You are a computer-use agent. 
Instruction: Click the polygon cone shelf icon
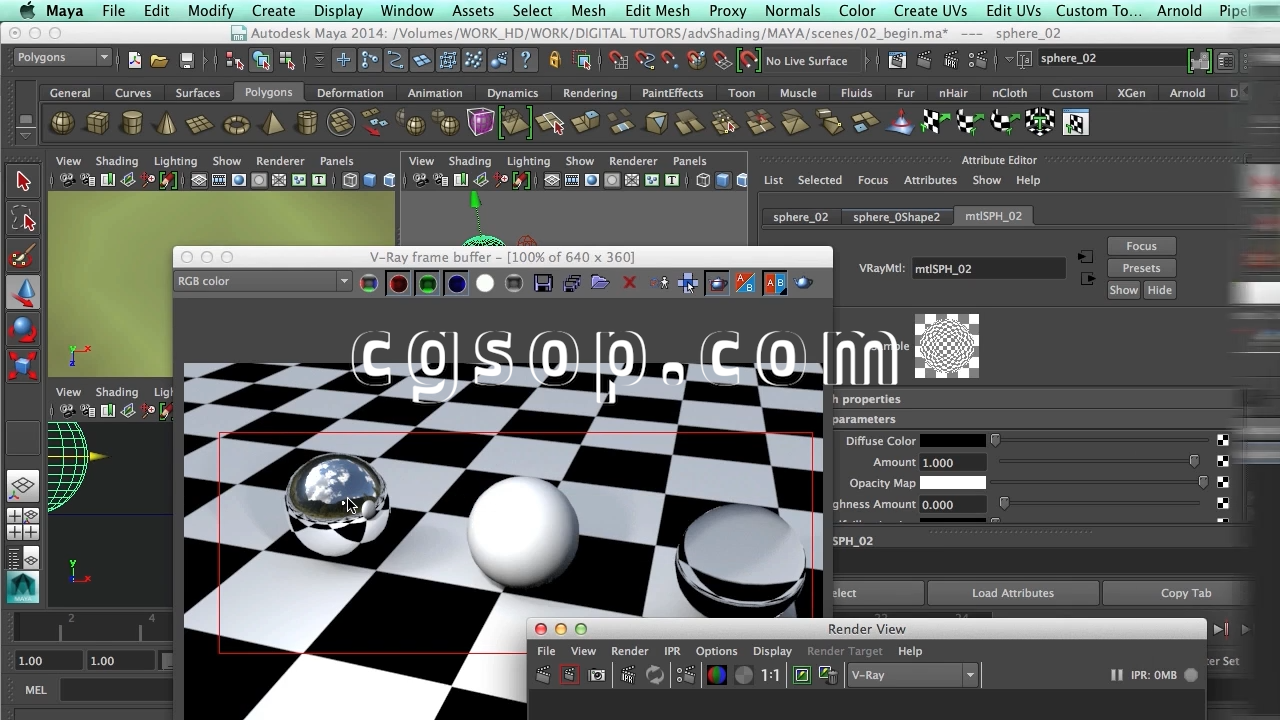(x=166, y=124)
